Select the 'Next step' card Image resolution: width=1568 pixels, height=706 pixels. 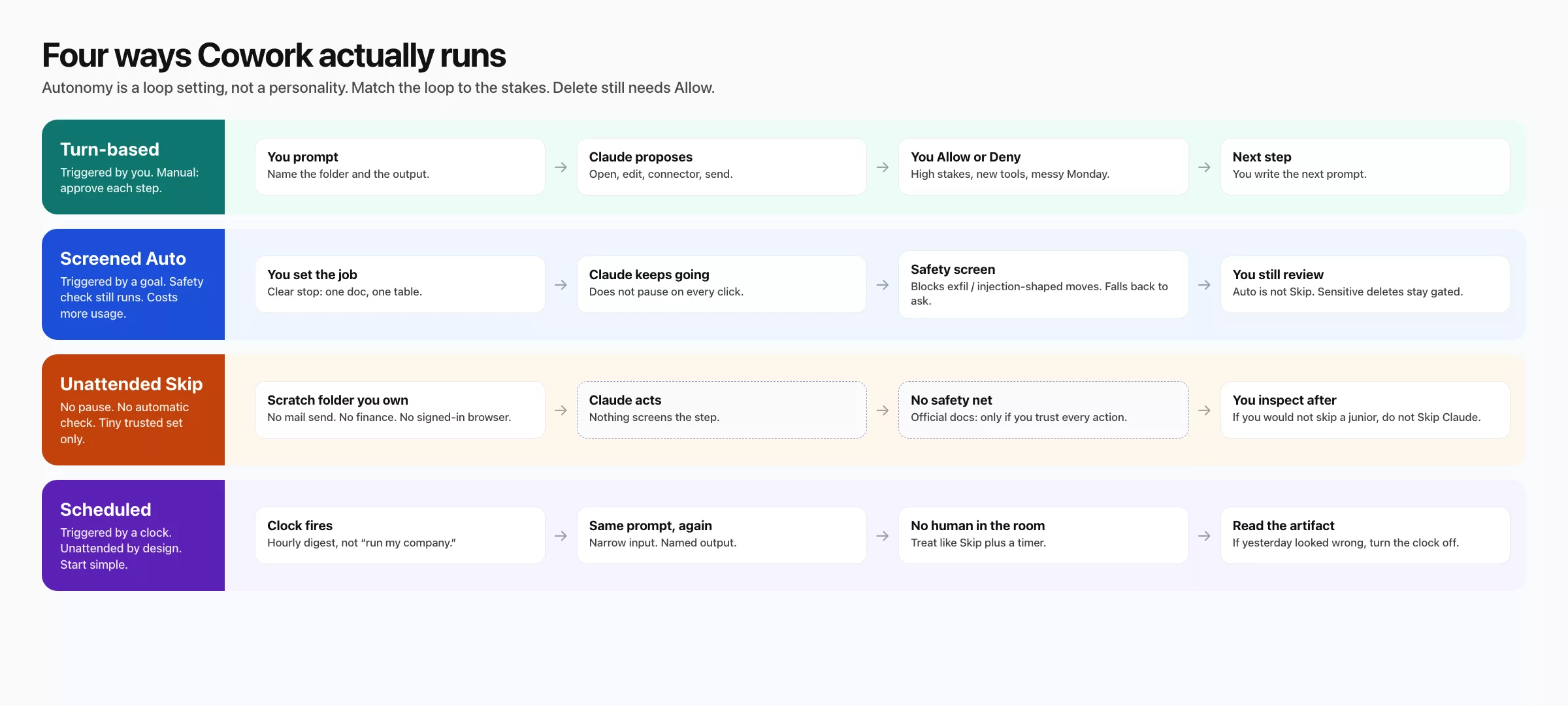tap(1365, 167)
